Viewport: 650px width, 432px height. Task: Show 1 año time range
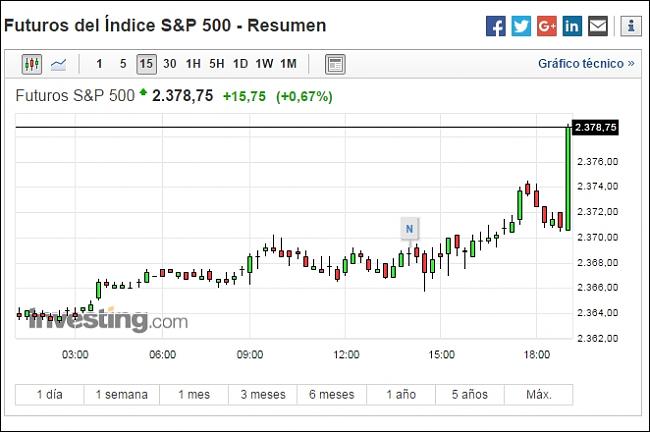coord(401,395)
